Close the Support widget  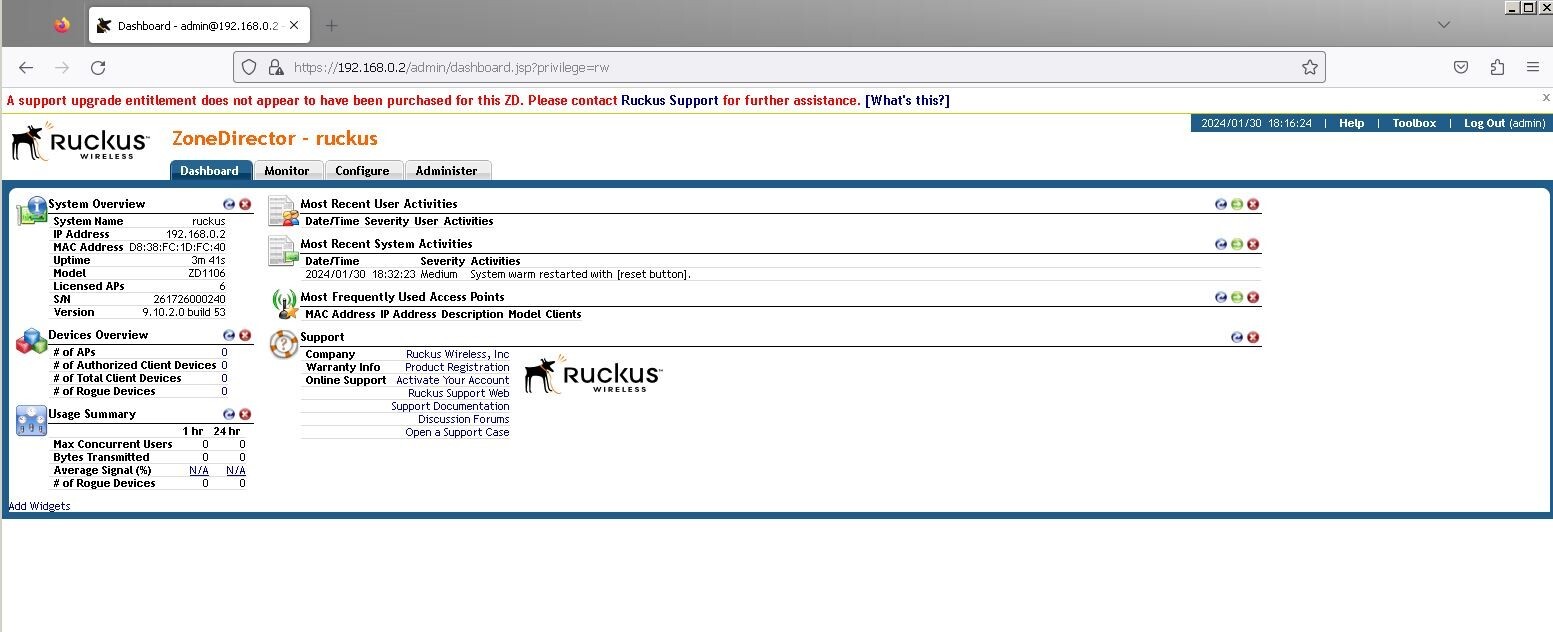1253,337
